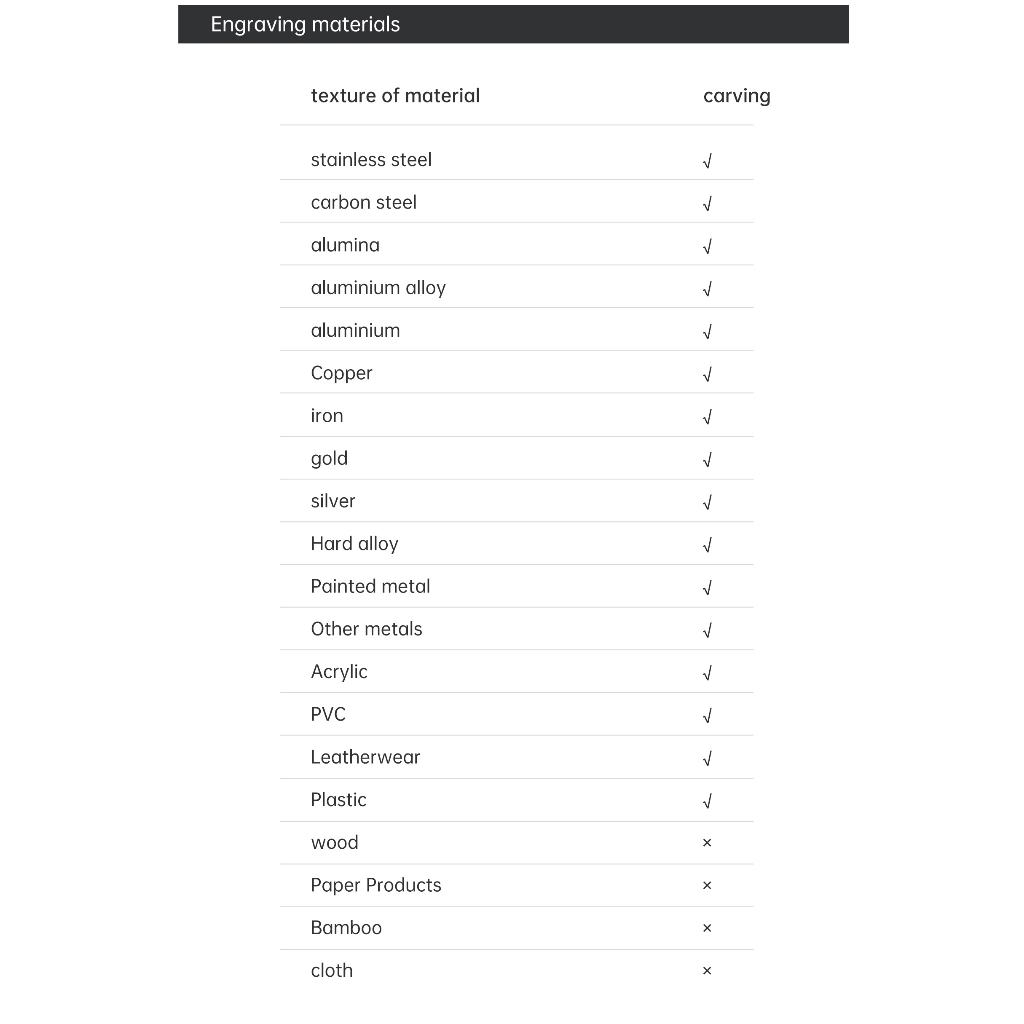Image resolution: width=1024 pixels, height=1024 pixels.
Task: Click the X mark beside wood
Action: point(707,843)
